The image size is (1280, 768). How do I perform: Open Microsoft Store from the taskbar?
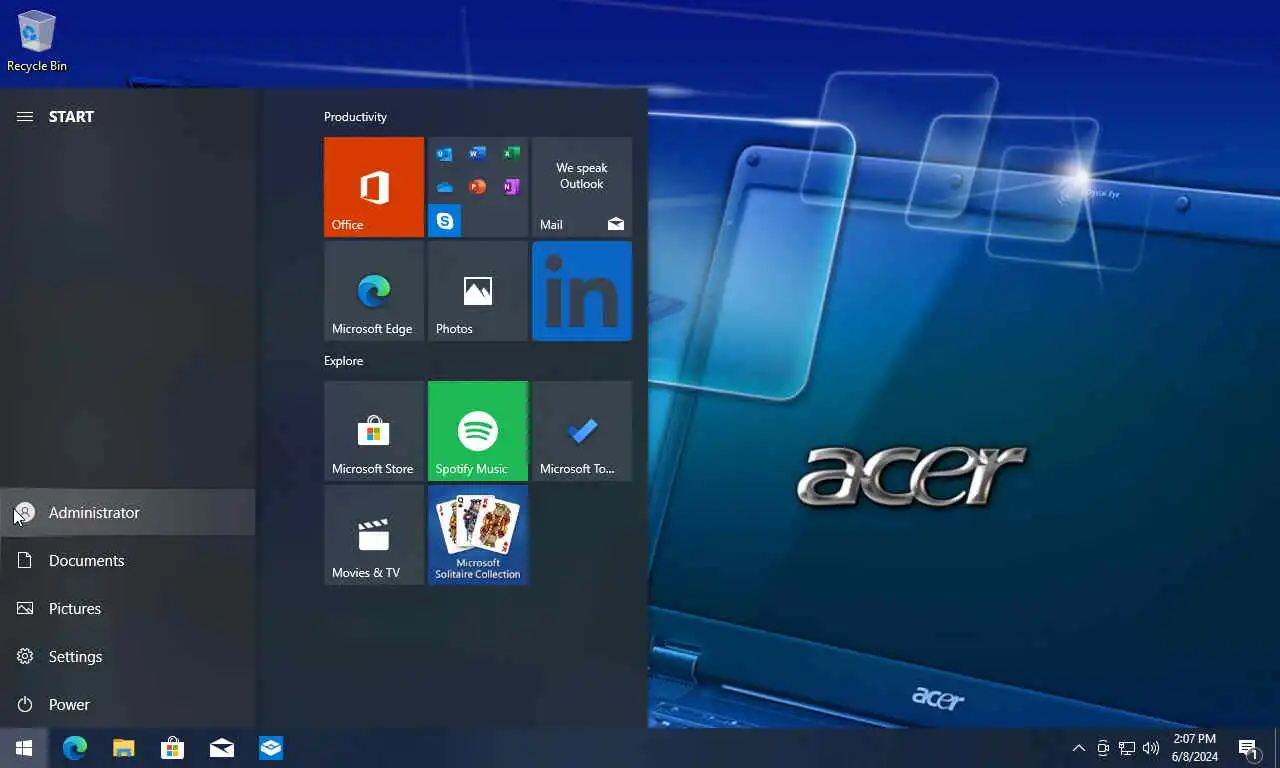tap(172, 748)
